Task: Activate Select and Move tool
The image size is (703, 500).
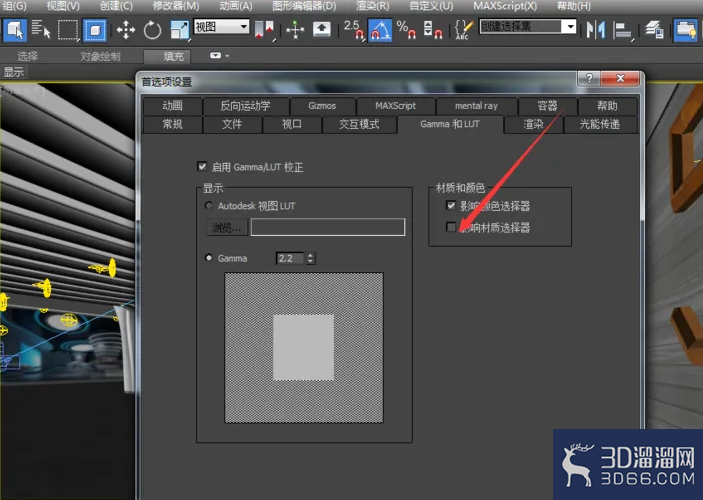Action: (x=126, y=30)
